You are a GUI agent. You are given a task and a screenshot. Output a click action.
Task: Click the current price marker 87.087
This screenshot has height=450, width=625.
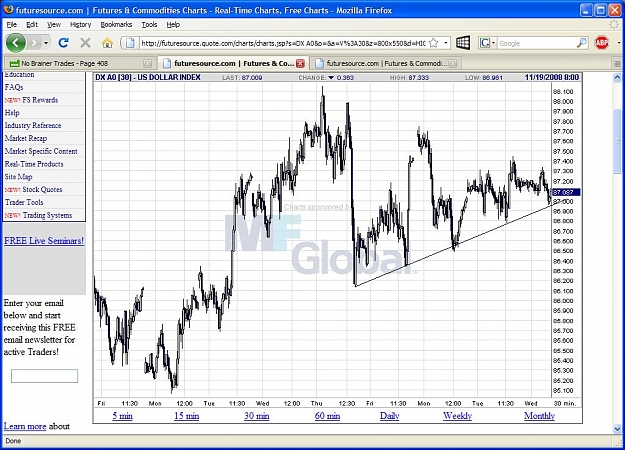point(566,192)
